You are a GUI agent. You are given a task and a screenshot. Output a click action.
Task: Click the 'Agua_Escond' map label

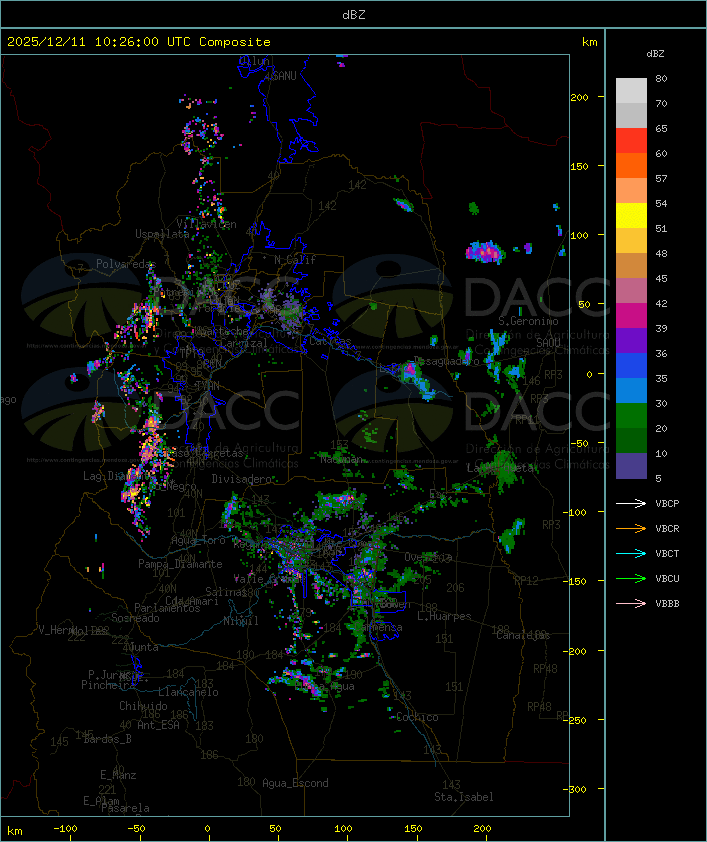[295, 783]
